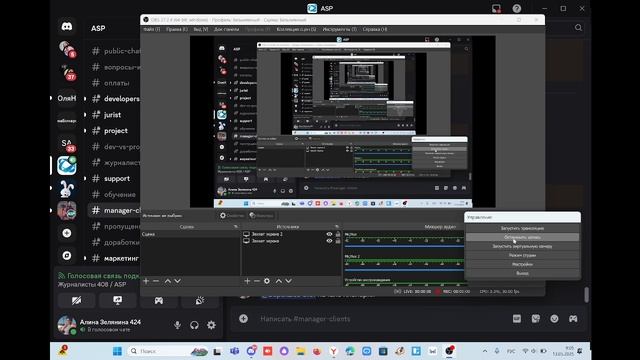The image size is (640, 360).
Task: Toggle deafen headphones in Discord user panel
Action: click(194, 325)
